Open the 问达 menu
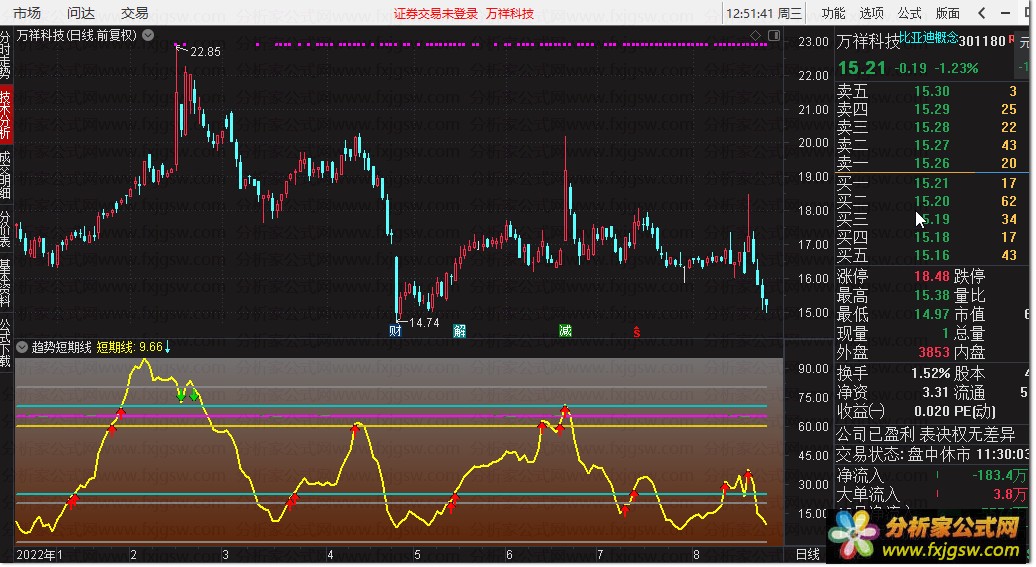The image size is (1036, 567). pyautogui.click(x=81, y=13)
